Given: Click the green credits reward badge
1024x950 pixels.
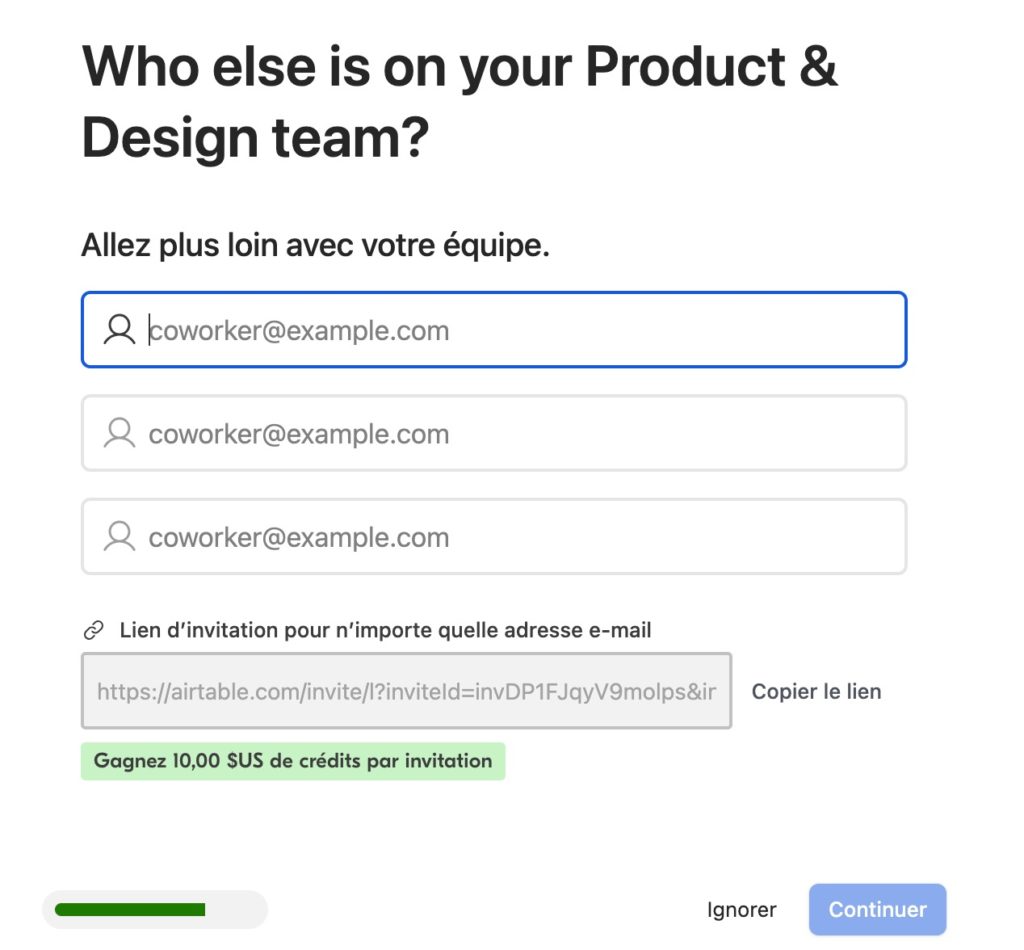Looking at the screenshot, I should tap(292, 761).
